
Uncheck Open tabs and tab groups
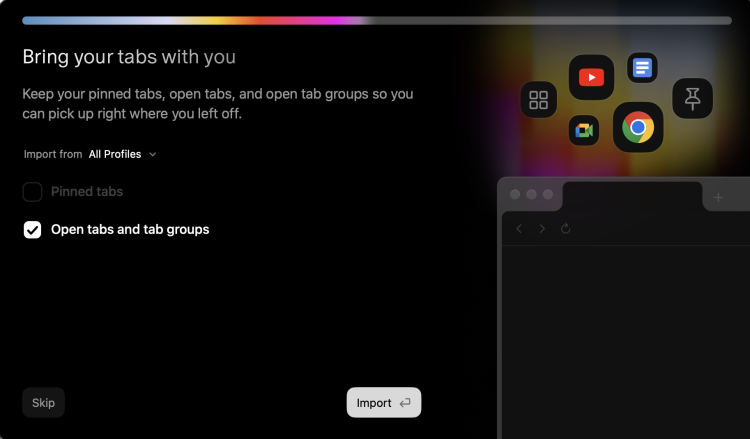(33, 230)
